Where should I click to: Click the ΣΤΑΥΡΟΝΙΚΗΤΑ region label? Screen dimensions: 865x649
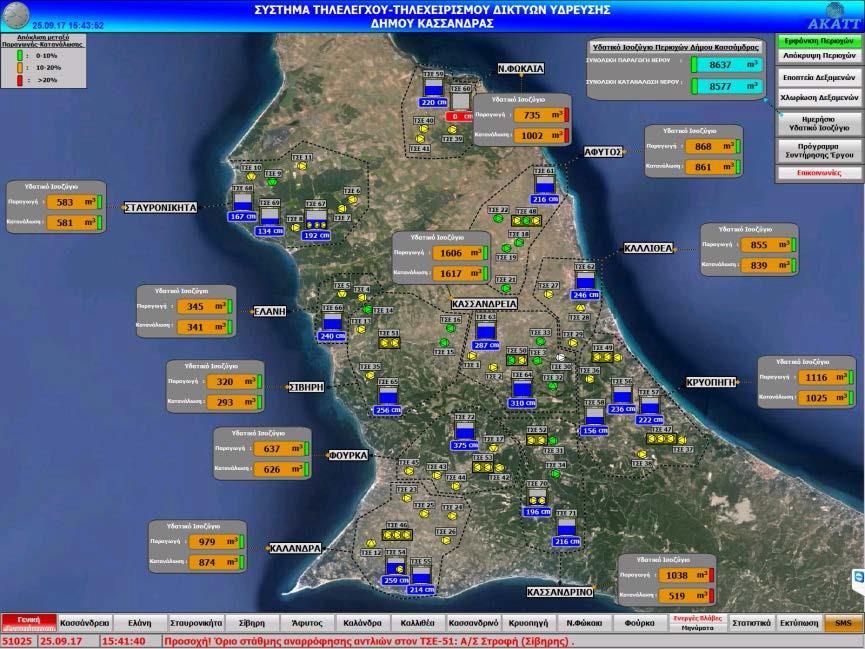point(161,208)
